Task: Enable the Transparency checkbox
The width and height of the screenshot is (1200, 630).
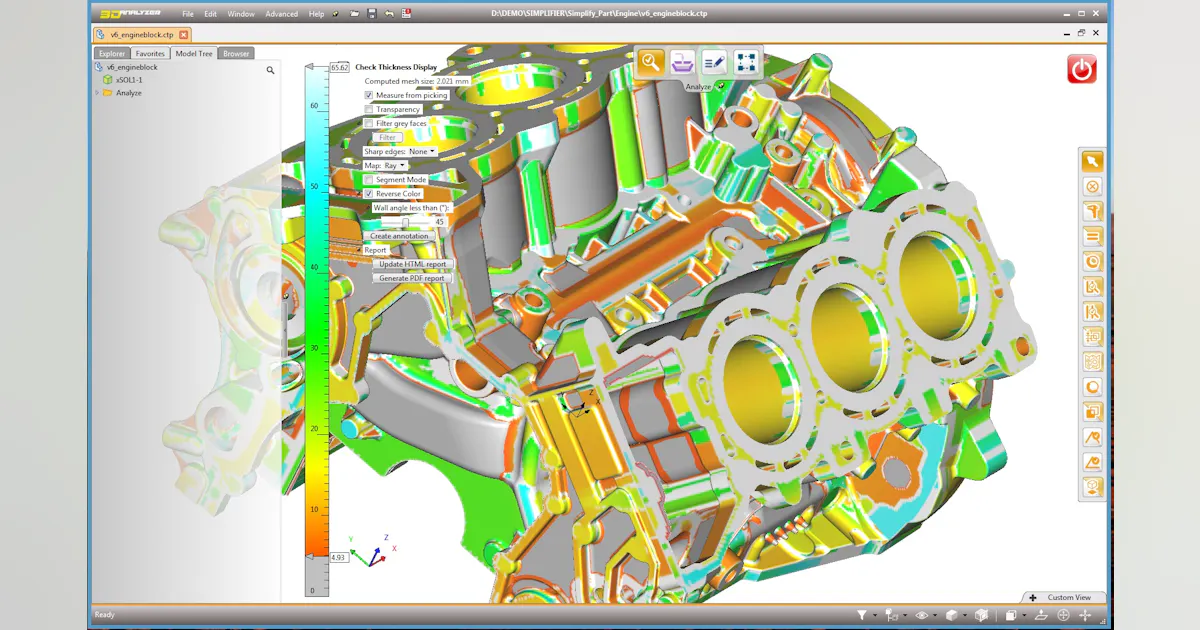Action: coord(369,109)
